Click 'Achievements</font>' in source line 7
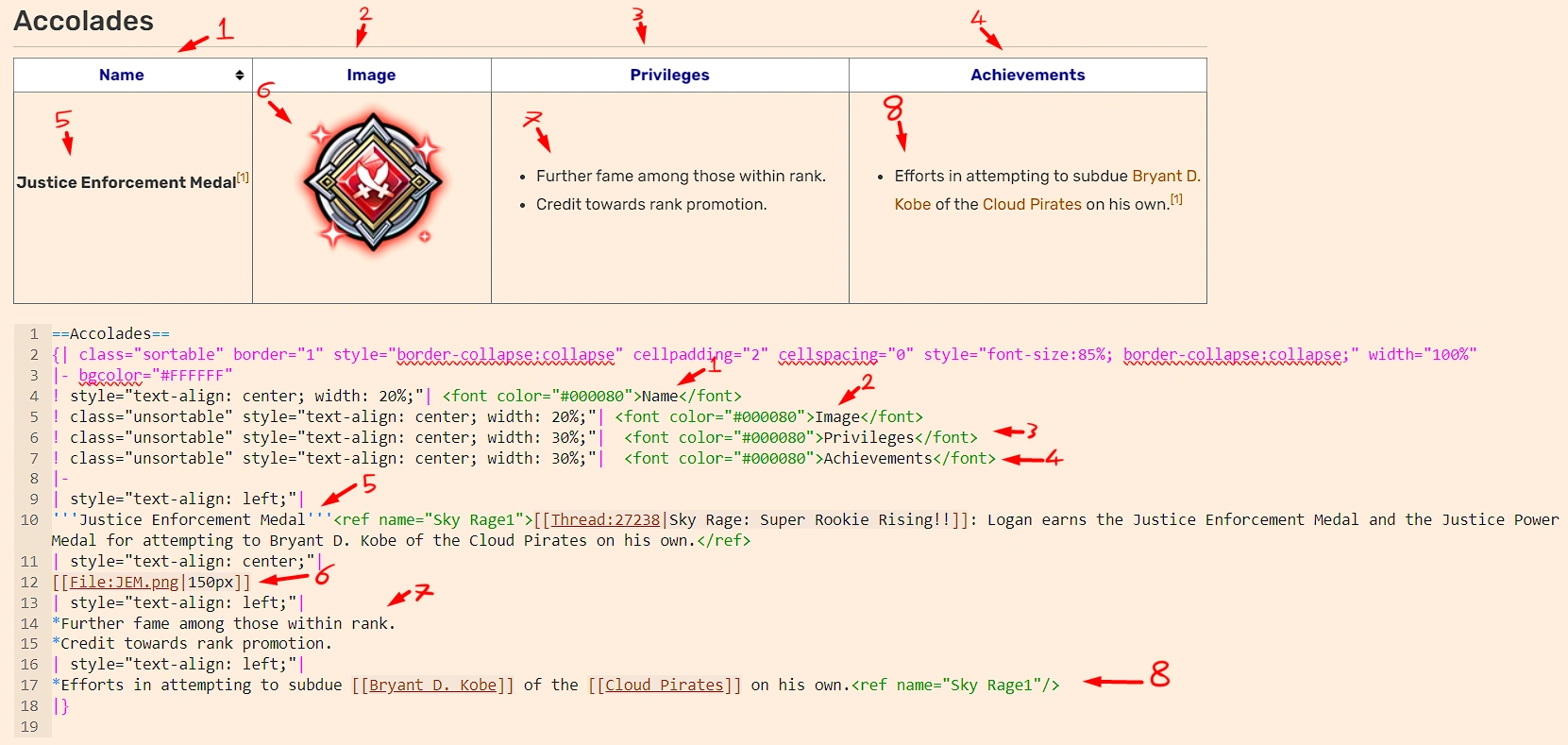 pos(909,458)
